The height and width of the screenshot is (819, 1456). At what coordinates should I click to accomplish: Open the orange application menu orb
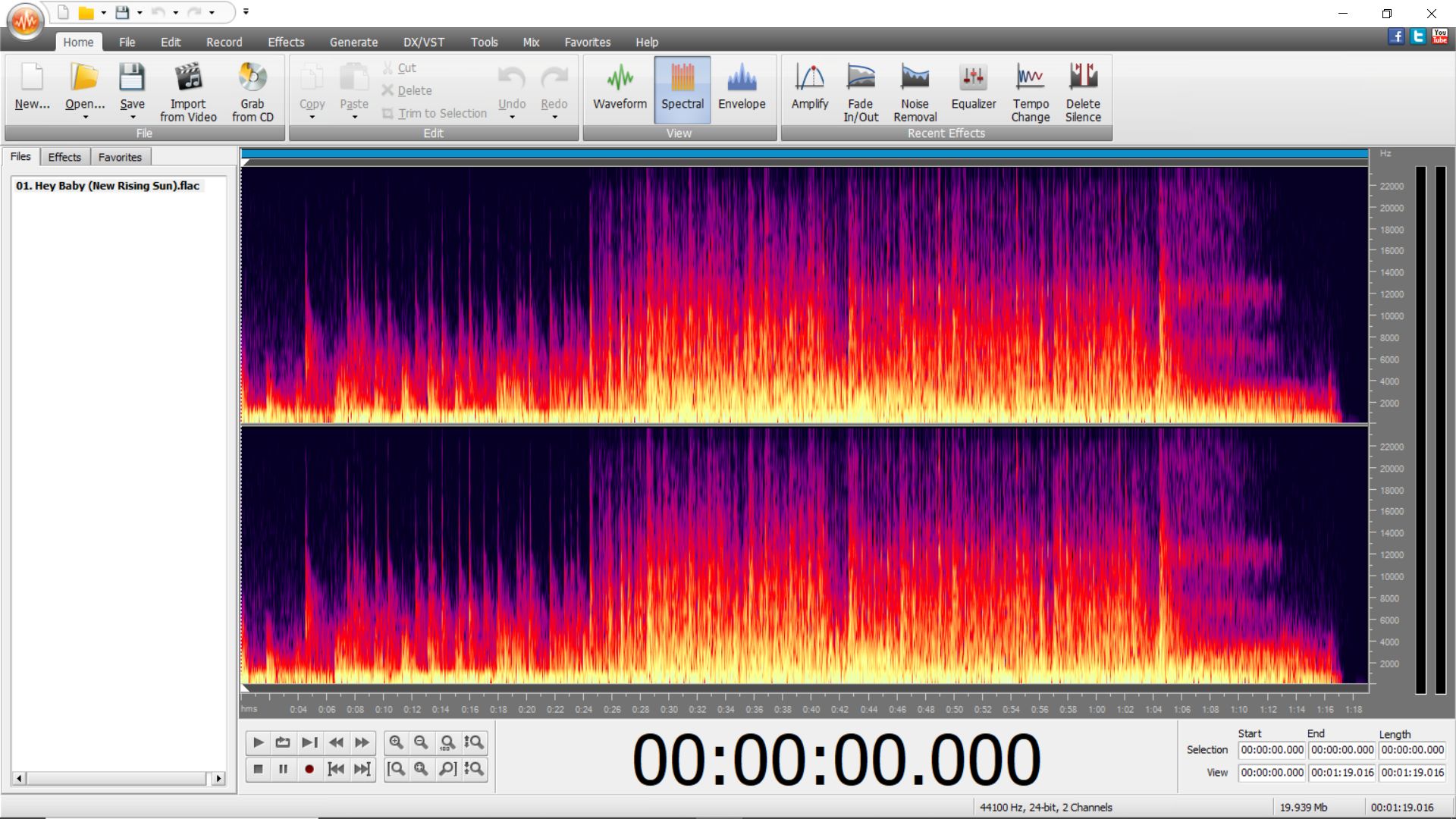(x=26, y=21)
